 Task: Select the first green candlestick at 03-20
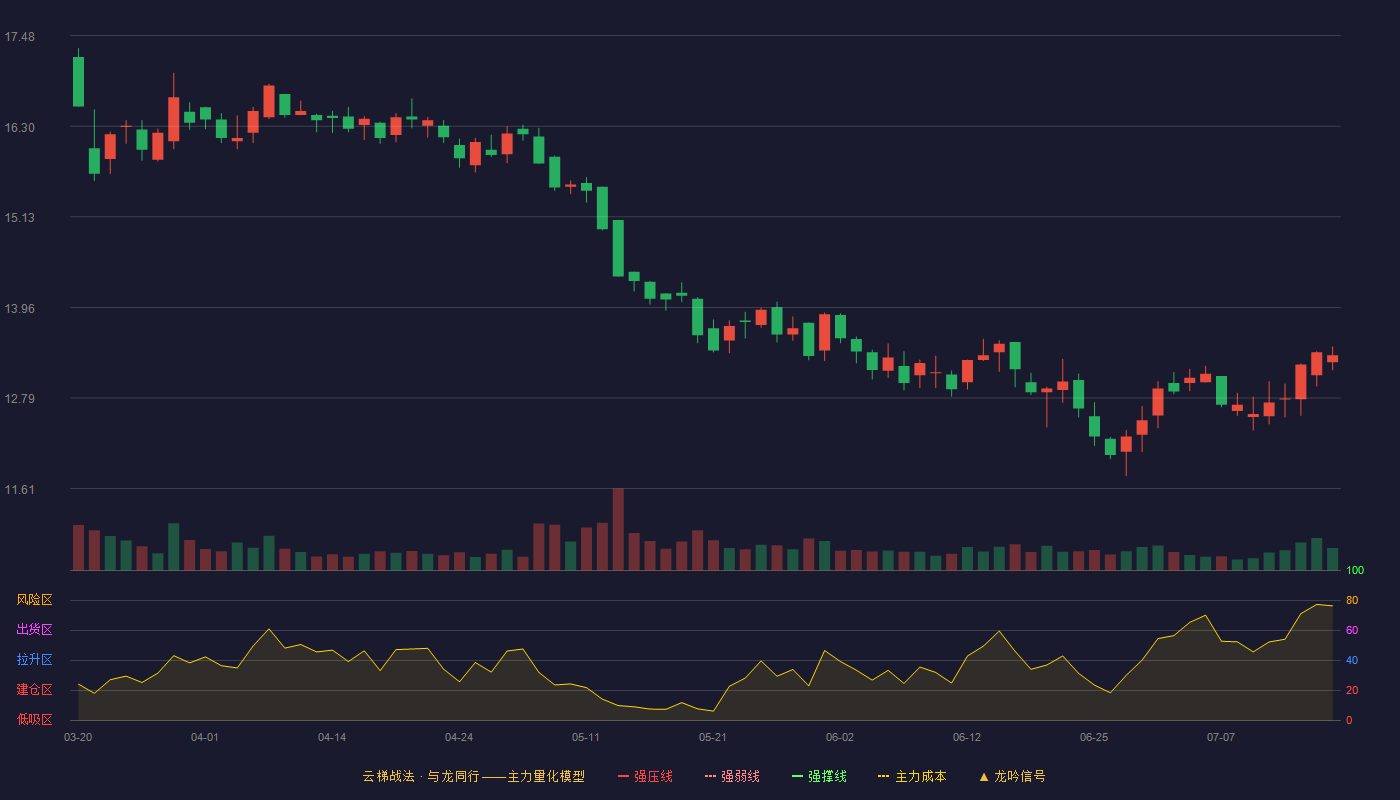78,81
